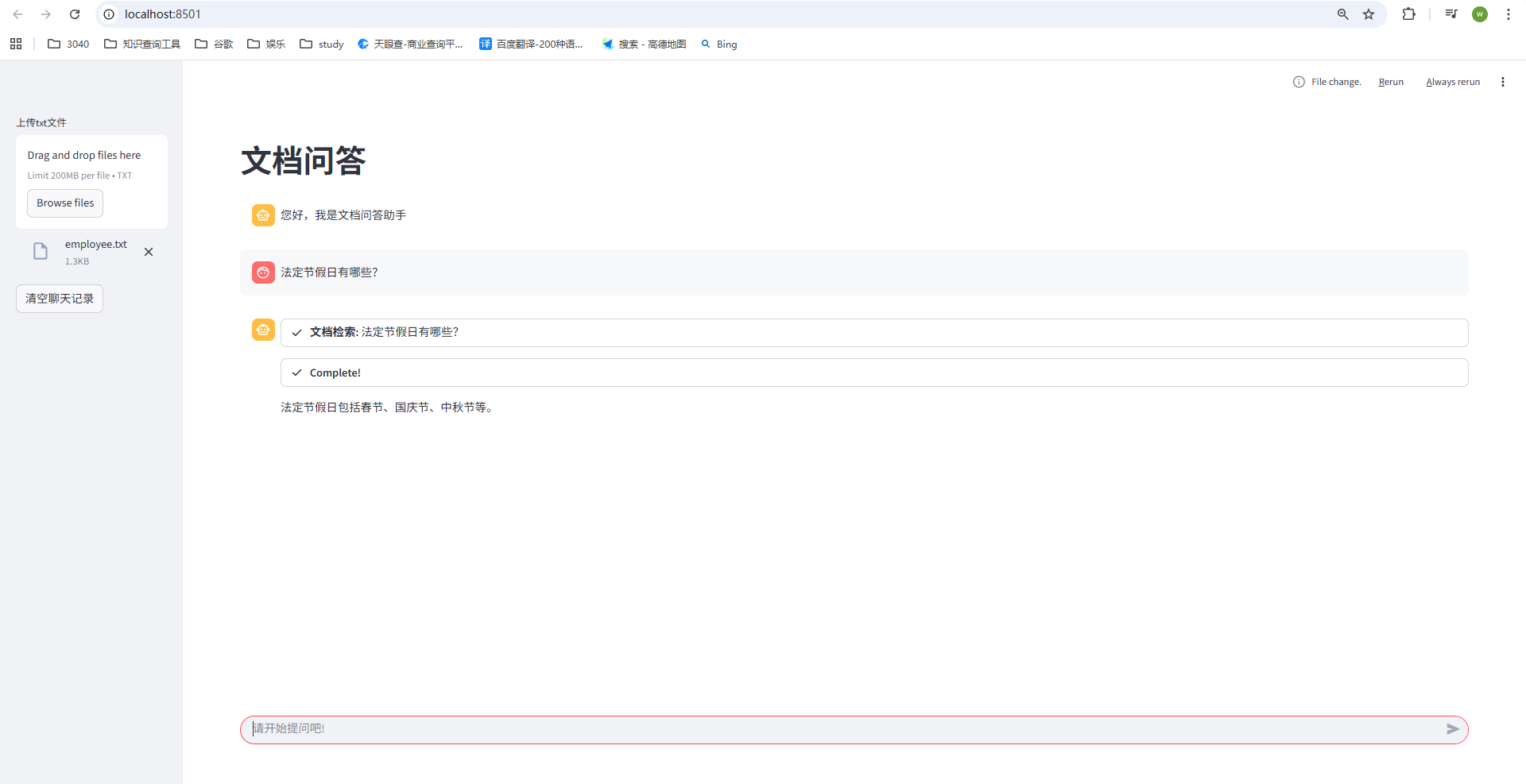The image size is (1526, 784).
Task: Open the zoom magnifier in address bar
Action: click(x=1343, y=14)
